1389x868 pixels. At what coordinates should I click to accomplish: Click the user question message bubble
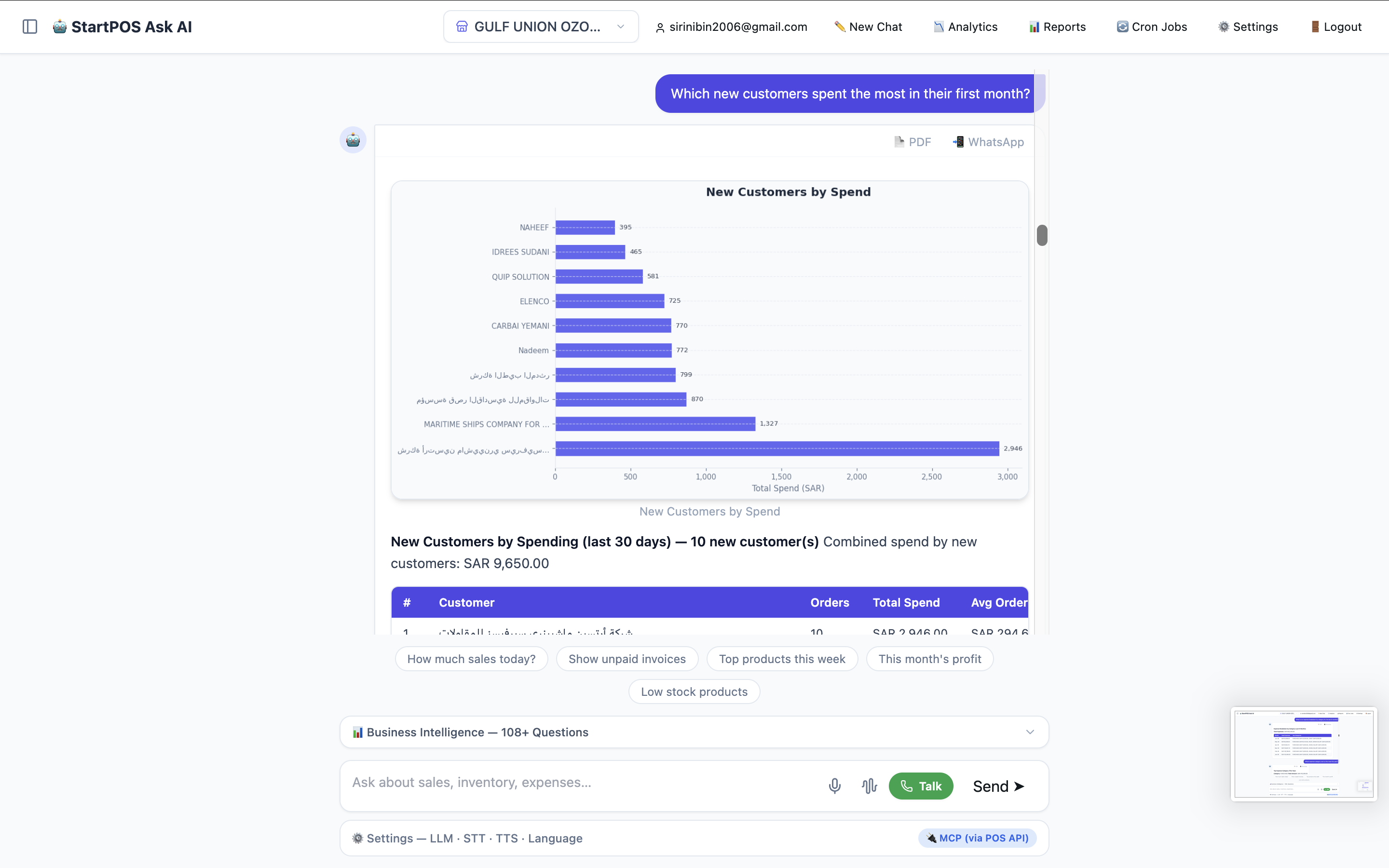point(849,94)
